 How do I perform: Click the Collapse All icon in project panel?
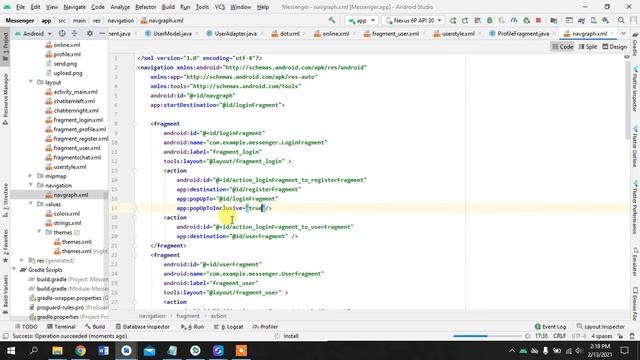coord(74,33)
